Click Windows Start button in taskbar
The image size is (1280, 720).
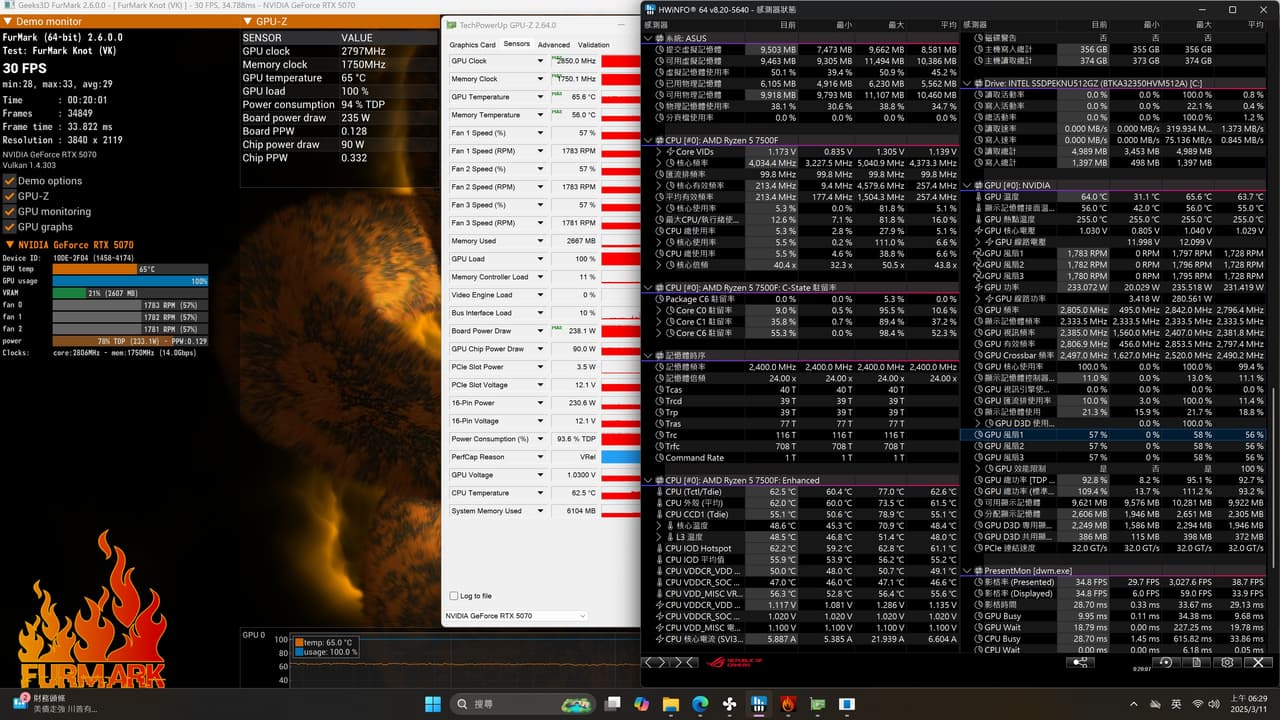pos(433,704)
